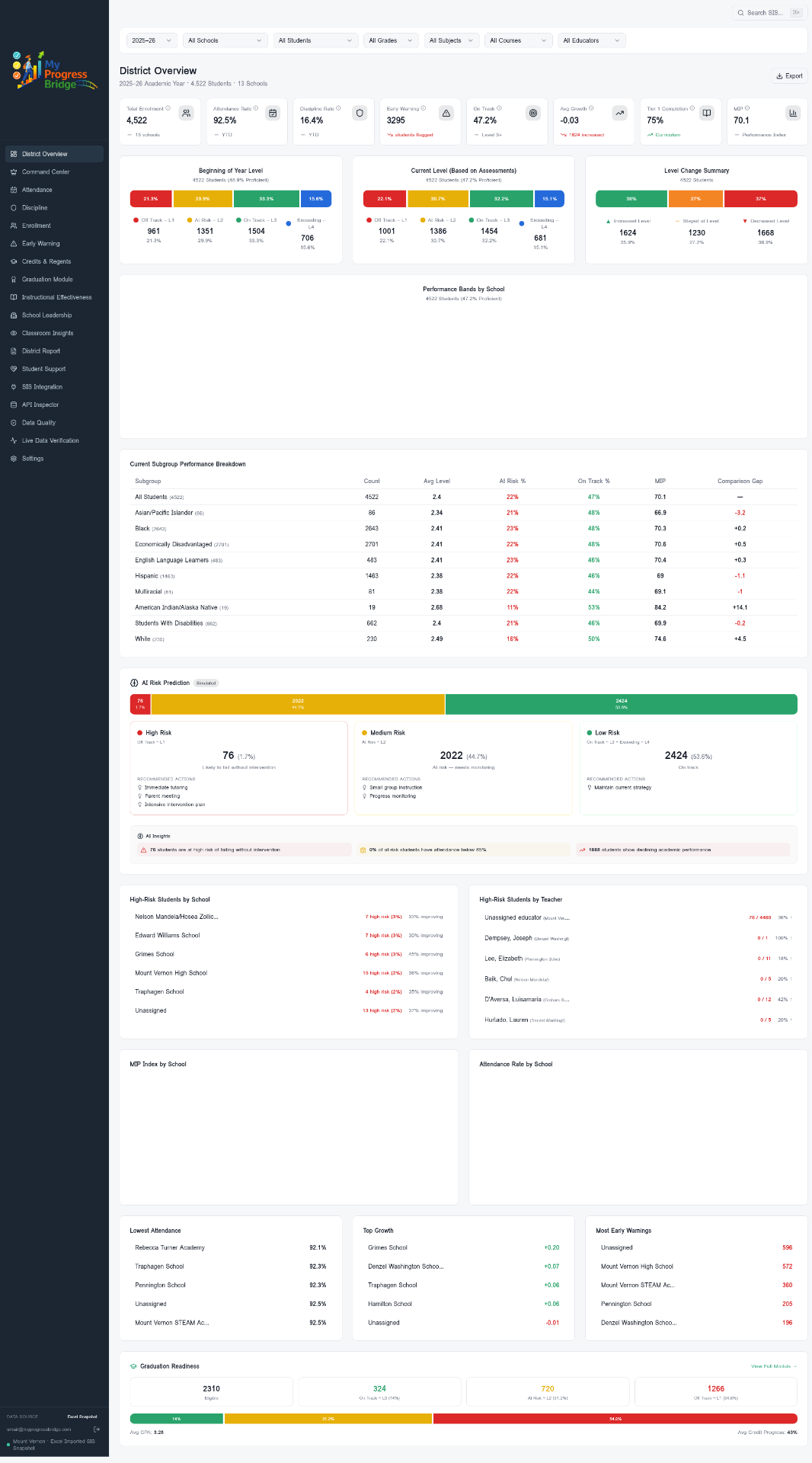Click the On Track target icon
Image resolution: width=812 pixels, height=1463 pixels.
[533, 113]
